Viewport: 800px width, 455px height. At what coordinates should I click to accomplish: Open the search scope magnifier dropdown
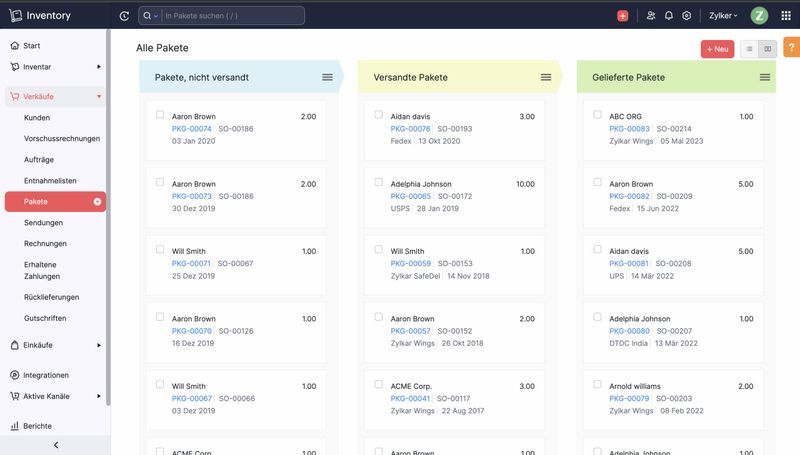point(150,16)
